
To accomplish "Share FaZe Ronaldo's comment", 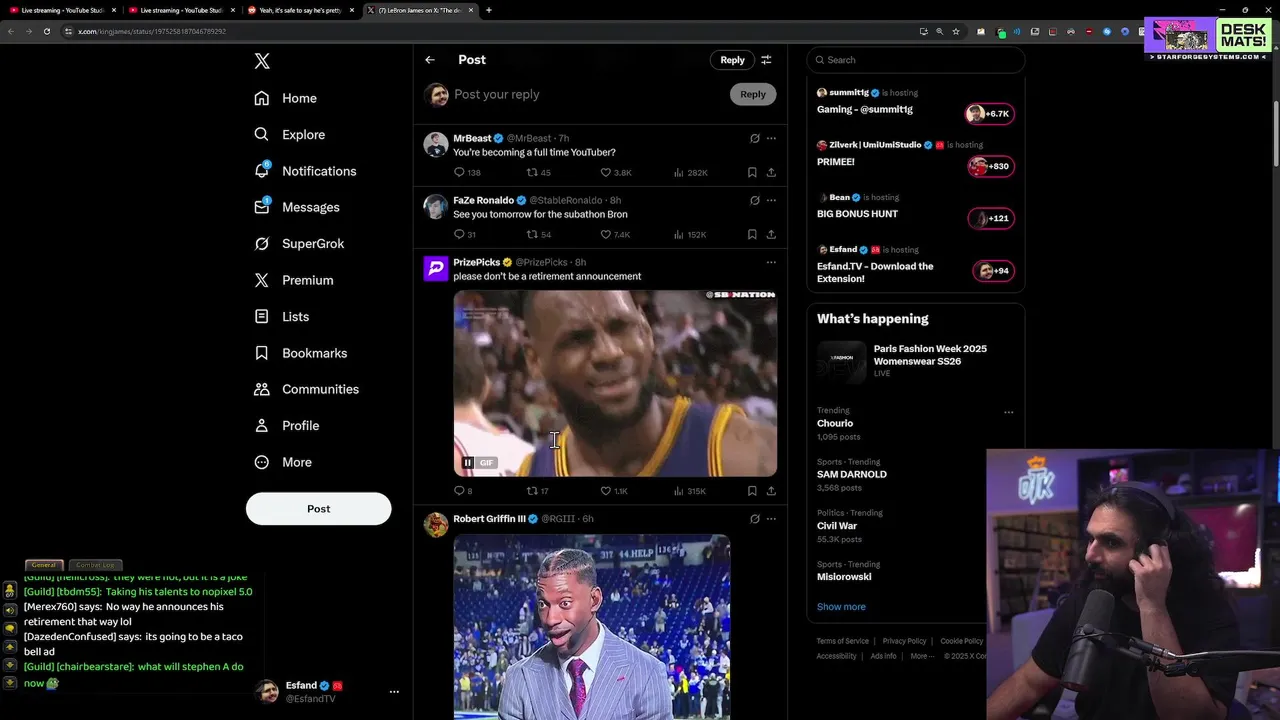I will (771, 234).
